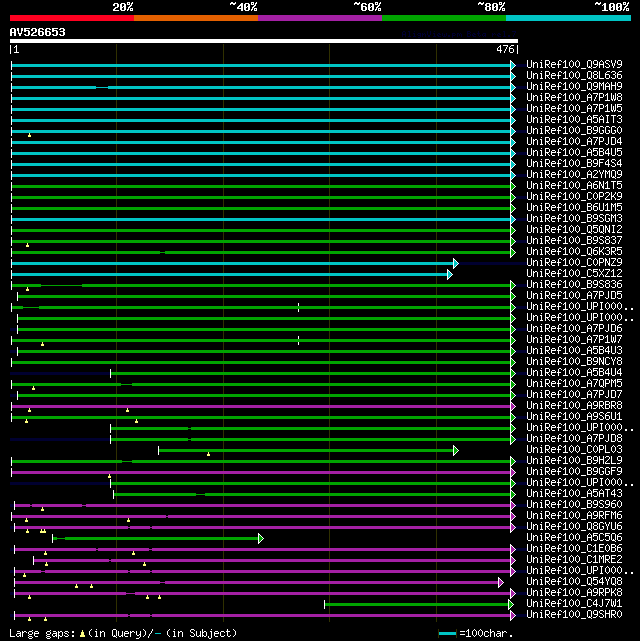Click the green alignment bar for A7PJD7
640x641 pixels.
click(264, 395)
